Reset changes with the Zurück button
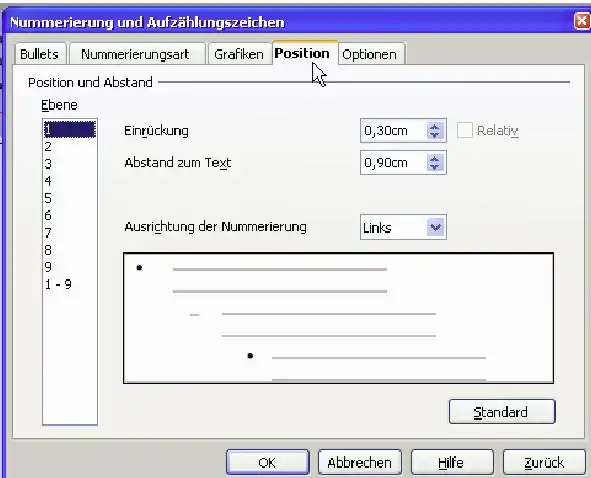591x478 pixels. click(544, 462)
